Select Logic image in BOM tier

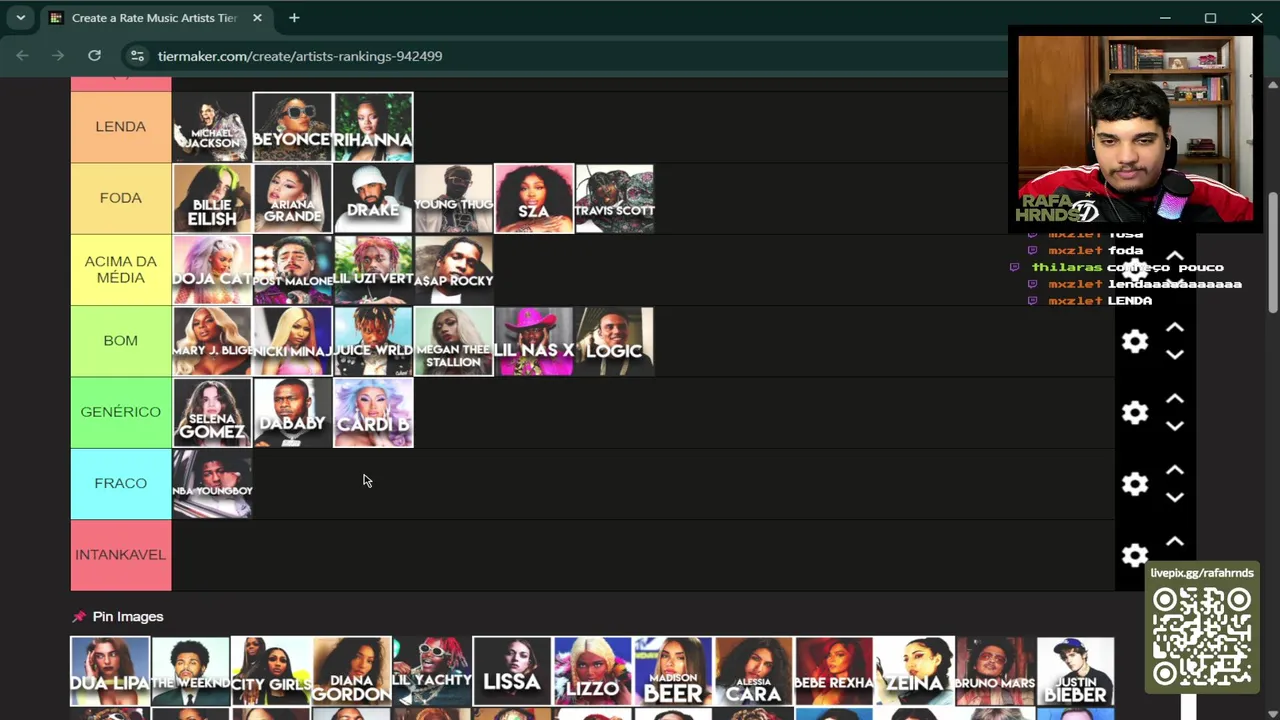click(x=615, y=341)
